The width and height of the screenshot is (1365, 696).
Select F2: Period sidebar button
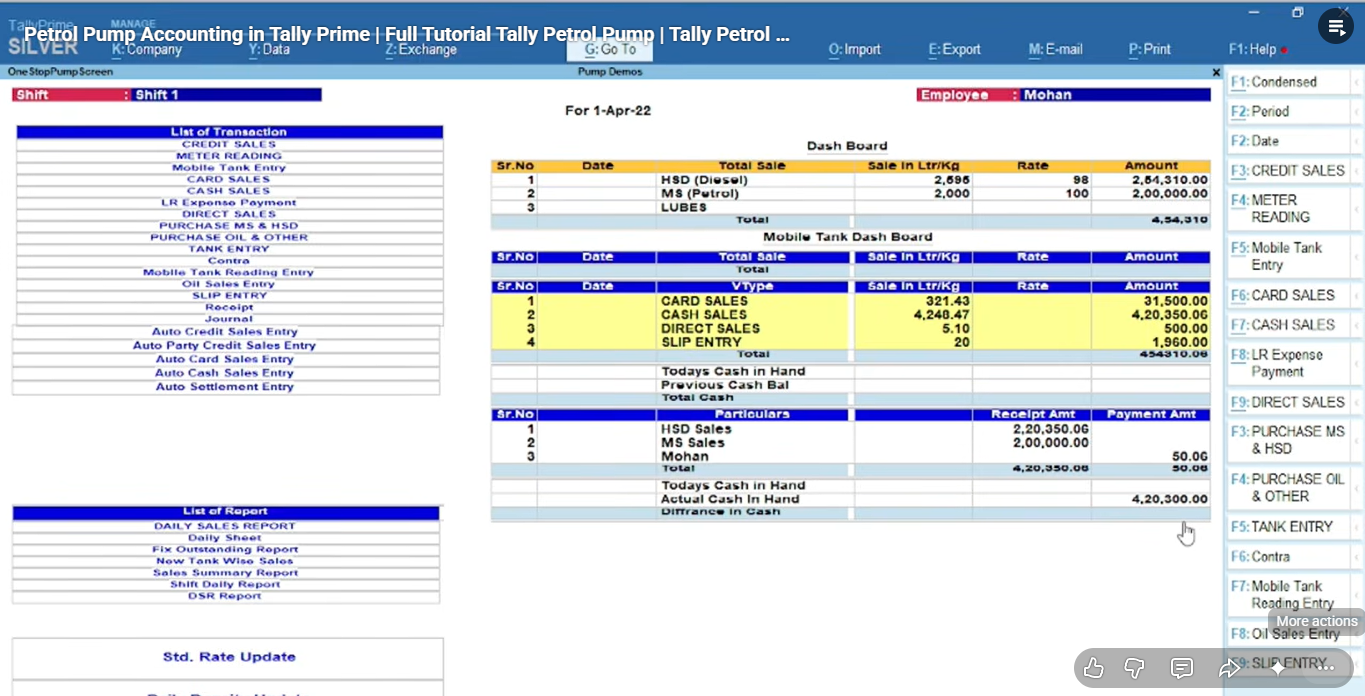(1290, 112)
